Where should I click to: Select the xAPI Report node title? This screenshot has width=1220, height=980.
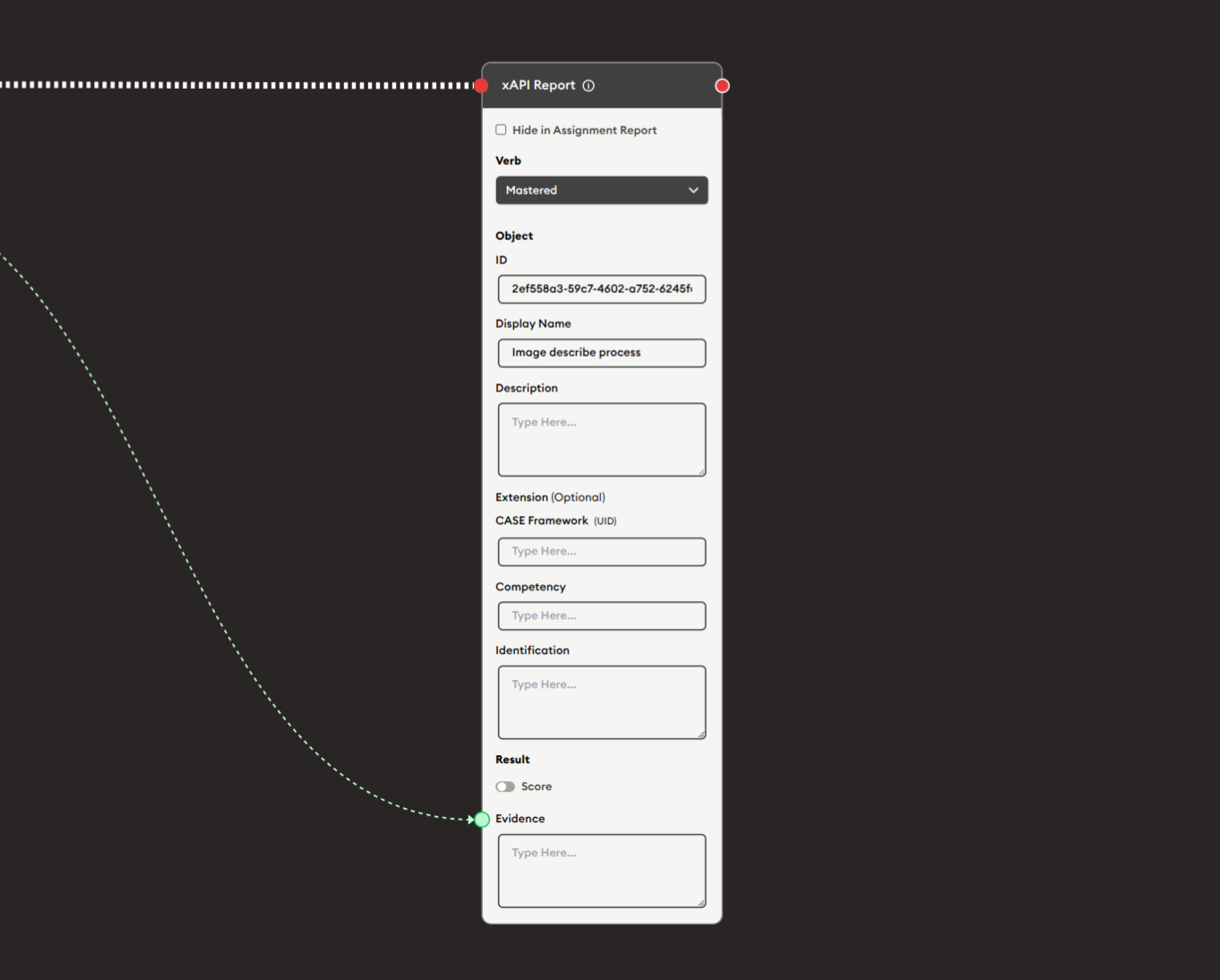pos(538,85)
